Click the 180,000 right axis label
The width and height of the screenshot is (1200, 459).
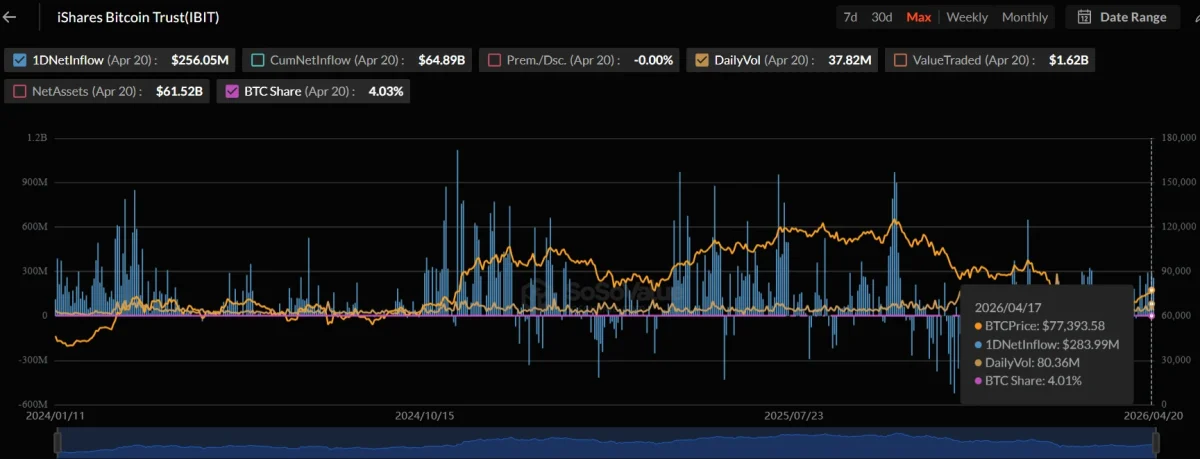(x=1179, y=138)
